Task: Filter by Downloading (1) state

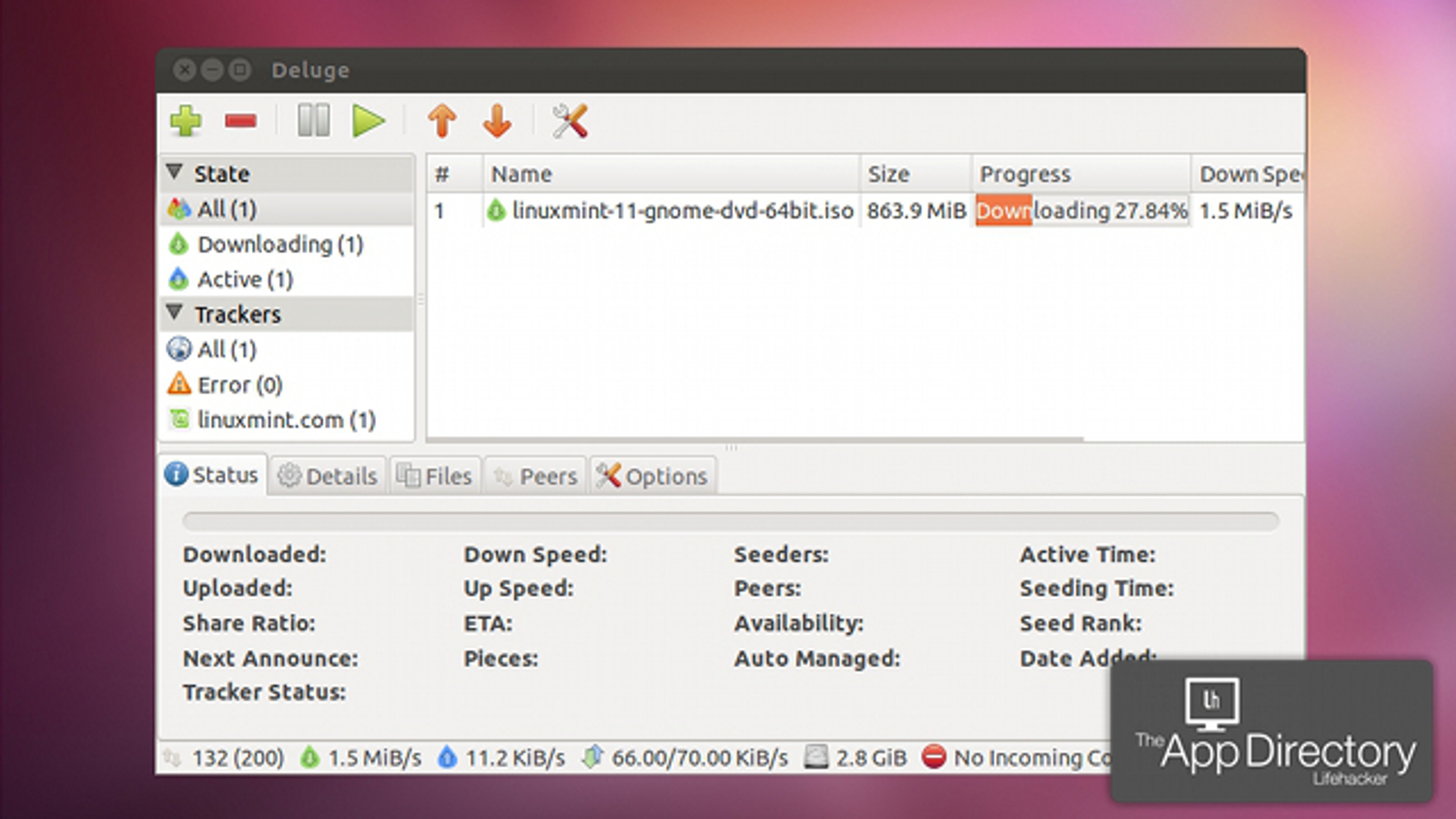Action: pos(288,244)
